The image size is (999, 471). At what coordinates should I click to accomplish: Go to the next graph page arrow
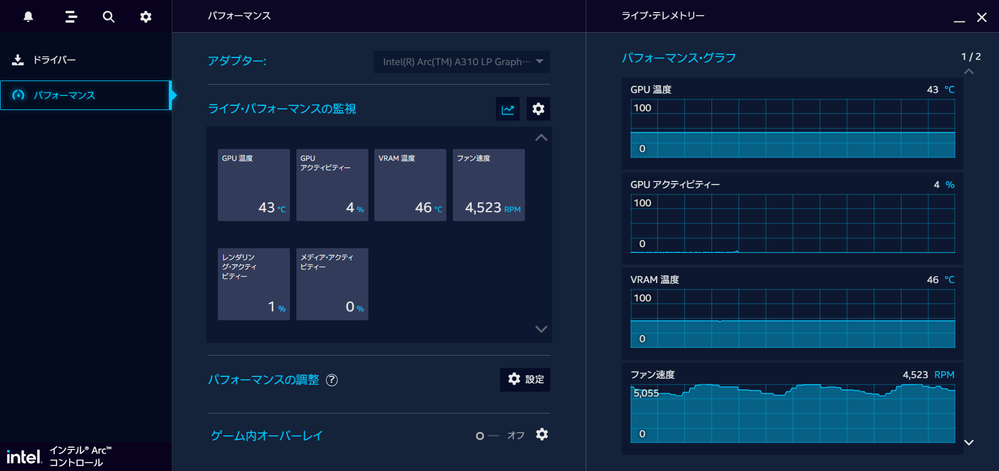[969, 442]
